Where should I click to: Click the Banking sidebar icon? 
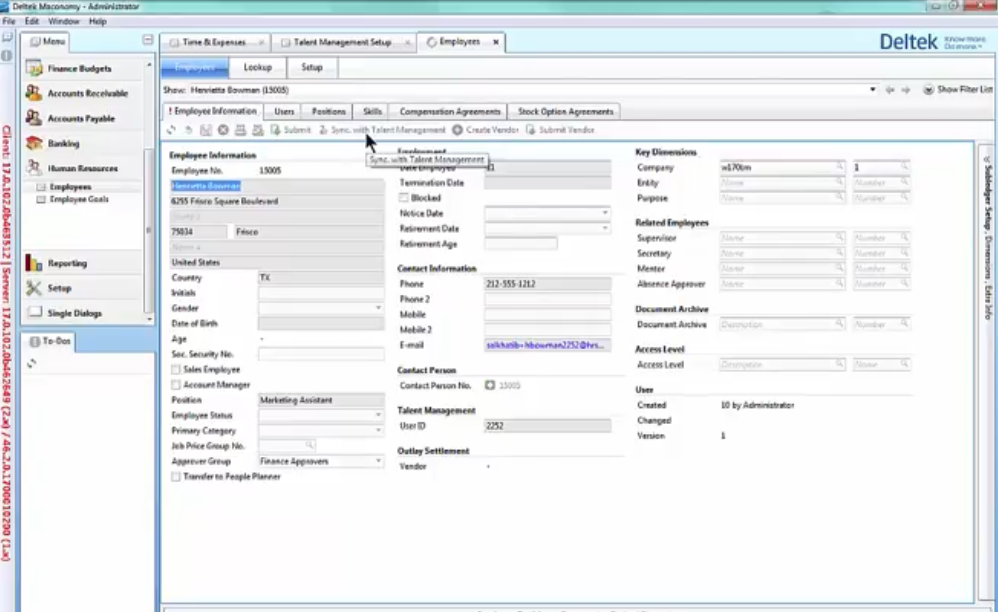60,143
